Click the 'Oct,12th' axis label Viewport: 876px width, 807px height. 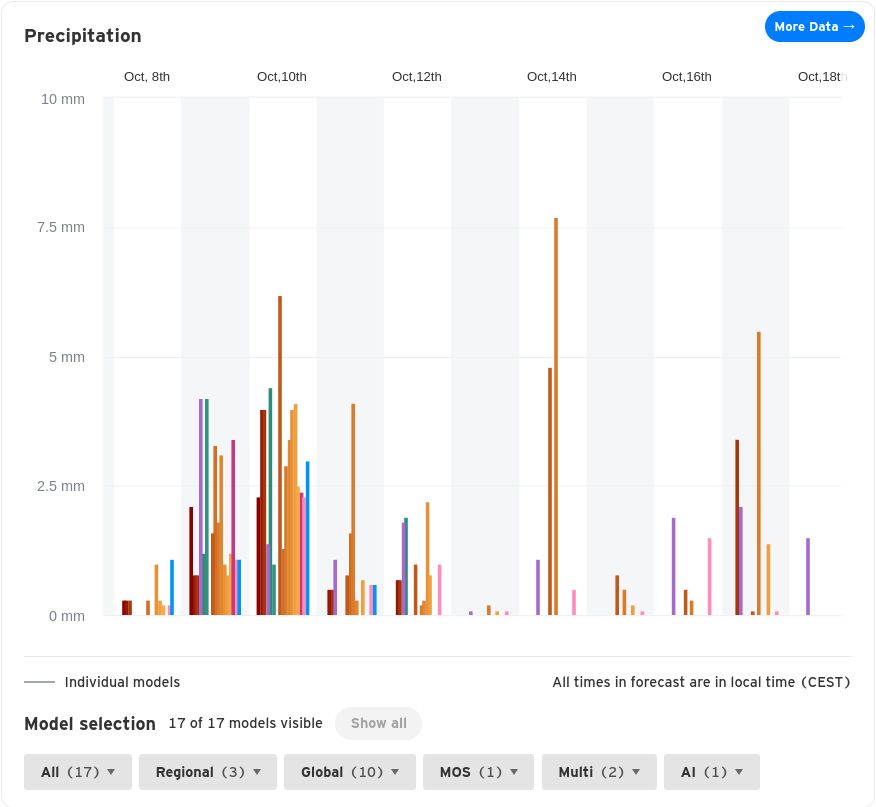tap(417, 77)
